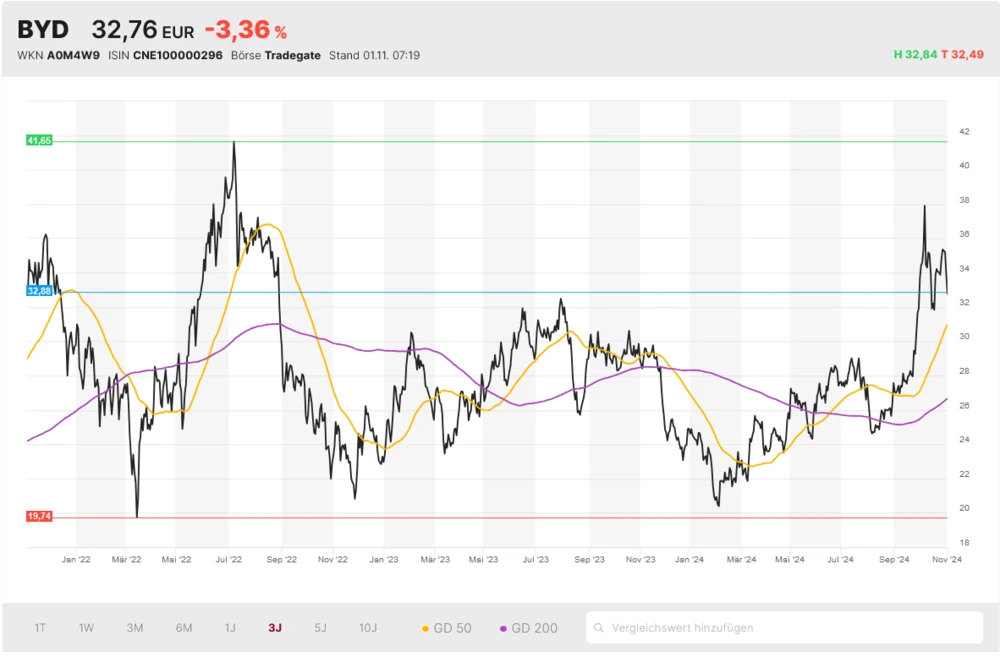The image size is (1000, 663).
Task: Click the magnifier icon in comparison search
Action: (x=599, y=628)
